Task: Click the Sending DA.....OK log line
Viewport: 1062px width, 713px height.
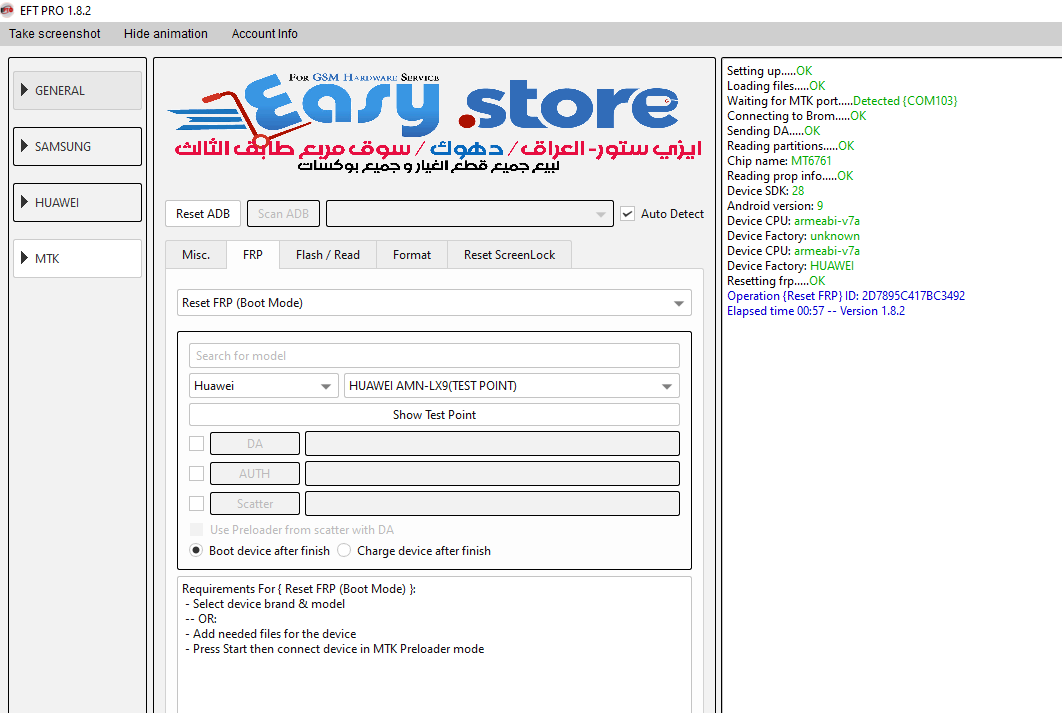Action: [773, 131]
